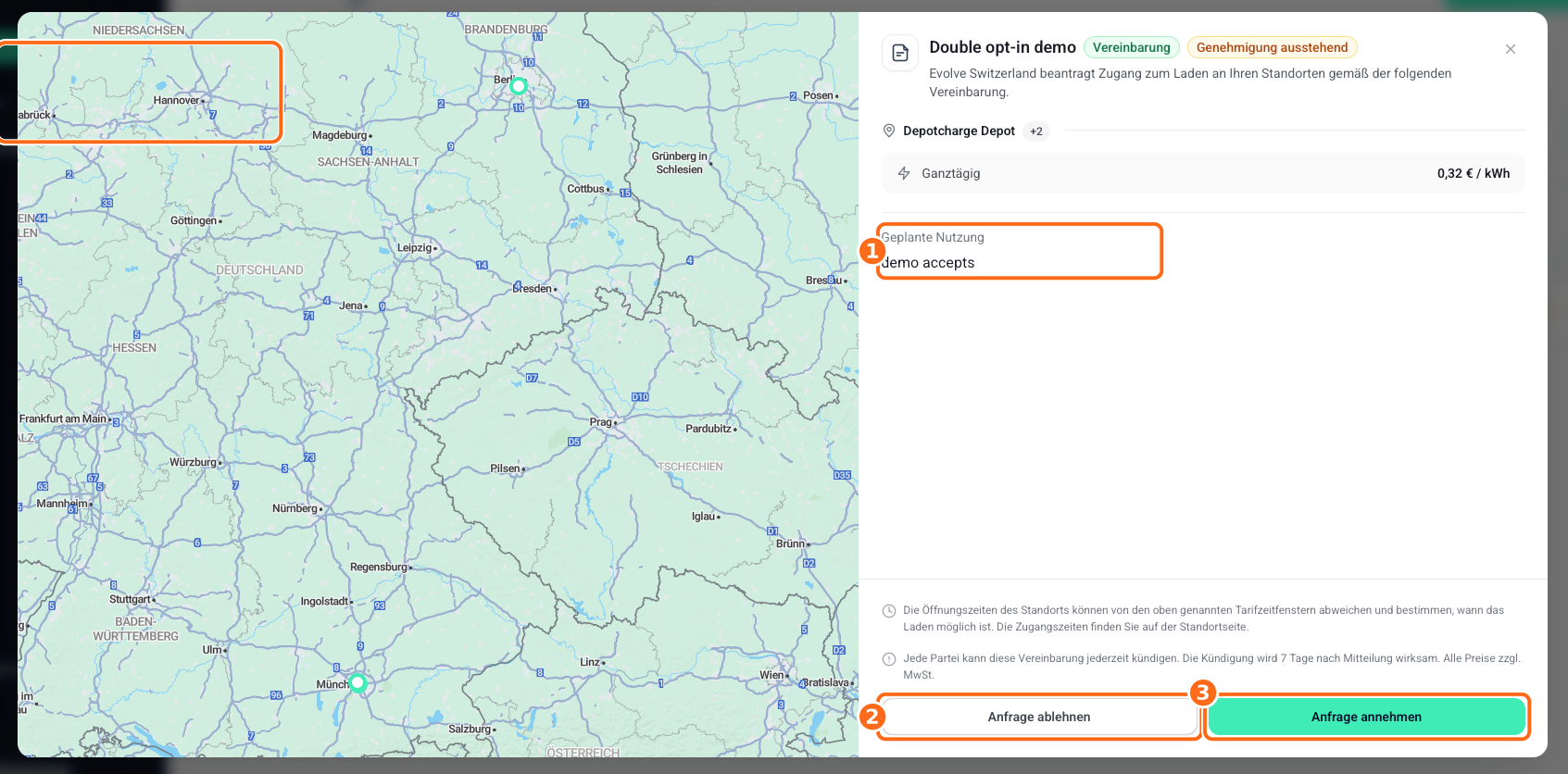
Task: Close the Double opt-in demo dialog
Action: pos(1511,49)
